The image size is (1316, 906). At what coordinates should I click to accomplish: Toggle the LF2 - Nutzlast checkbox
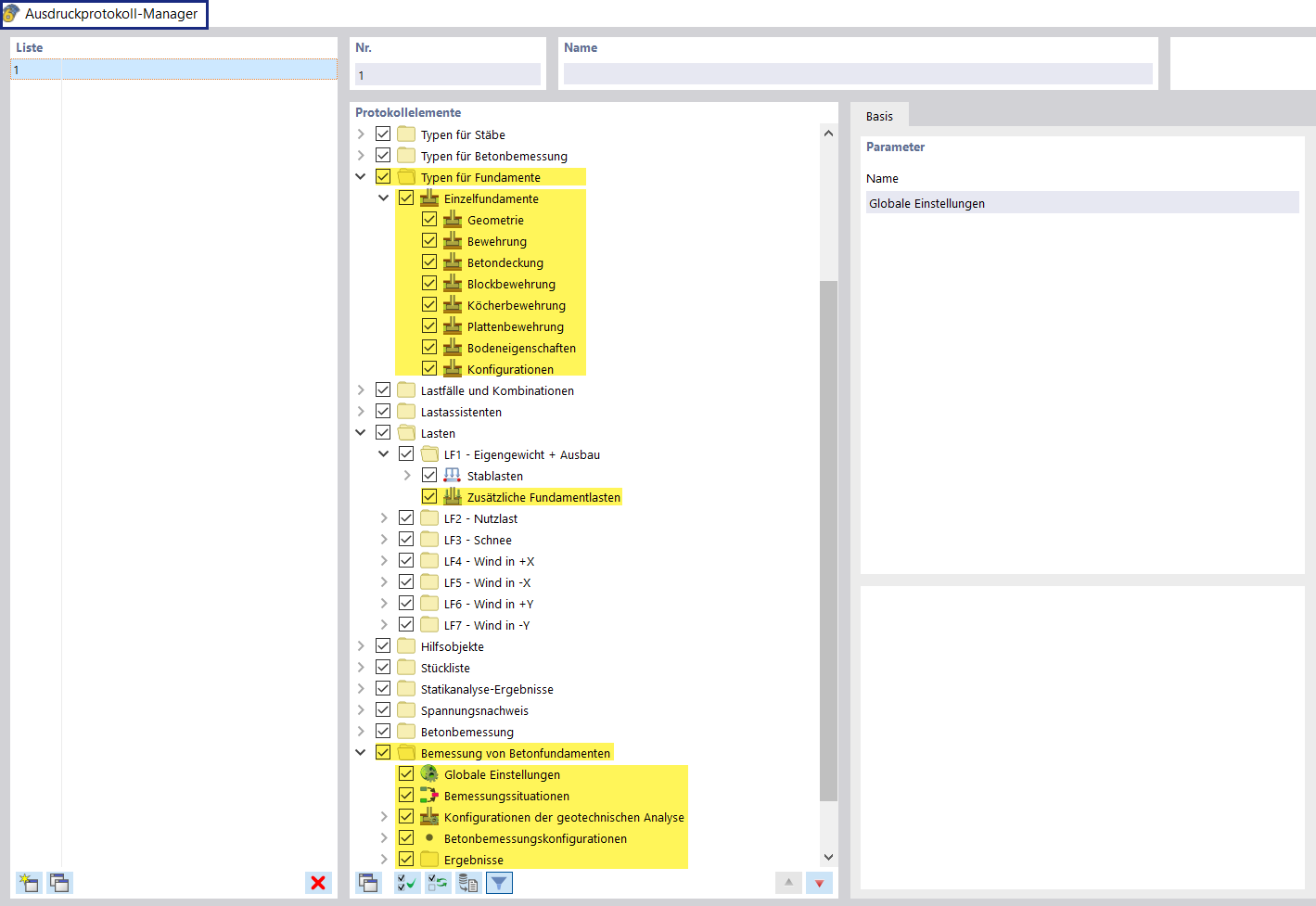click(x=406, y=517)
